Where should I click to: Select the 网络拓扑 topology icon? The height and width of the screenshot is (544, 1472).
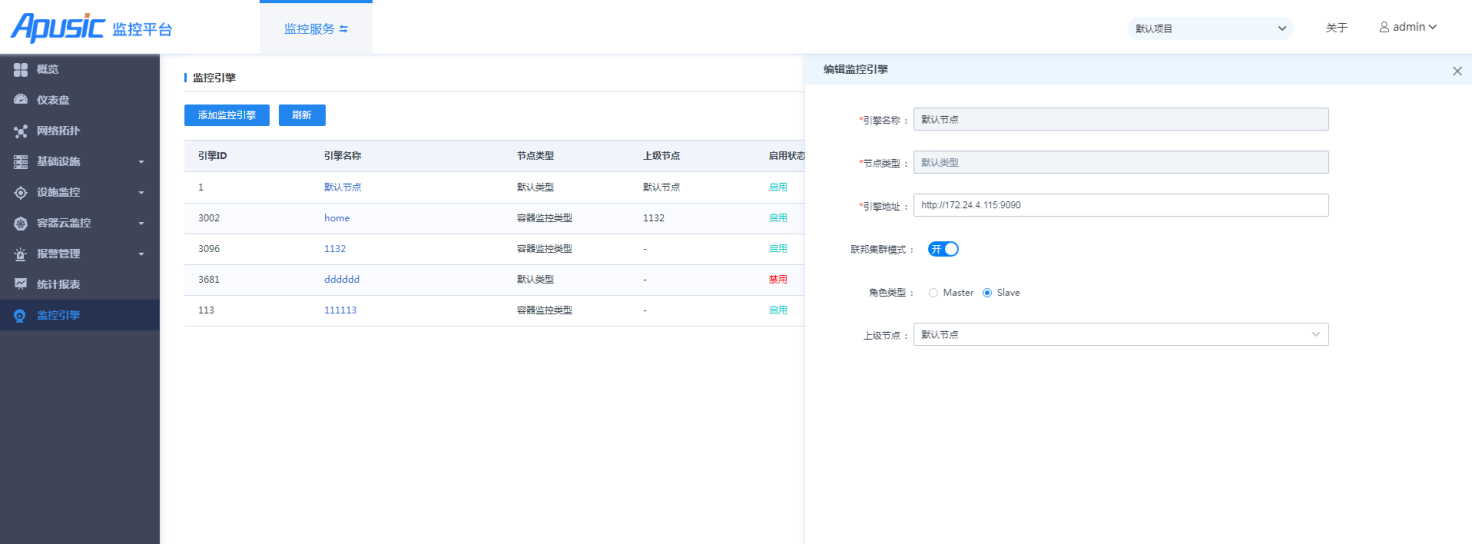[20, 131]
